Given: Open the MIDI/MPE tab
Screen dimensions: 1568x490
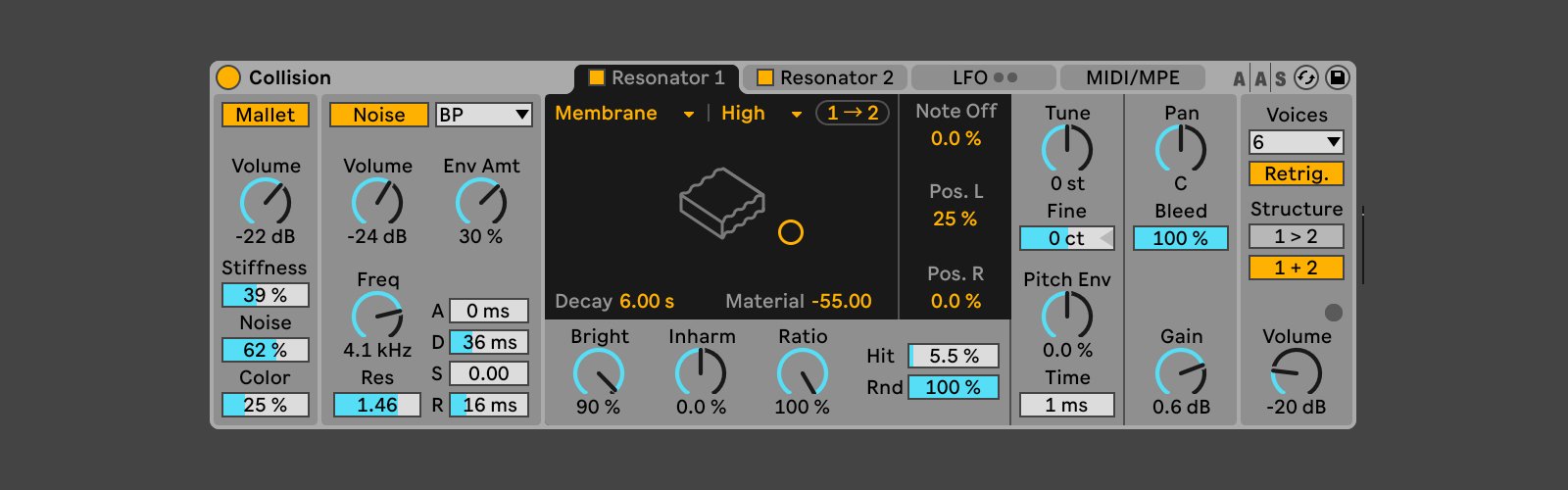Looking at the screenshot, I should [x=1133, y=77].
